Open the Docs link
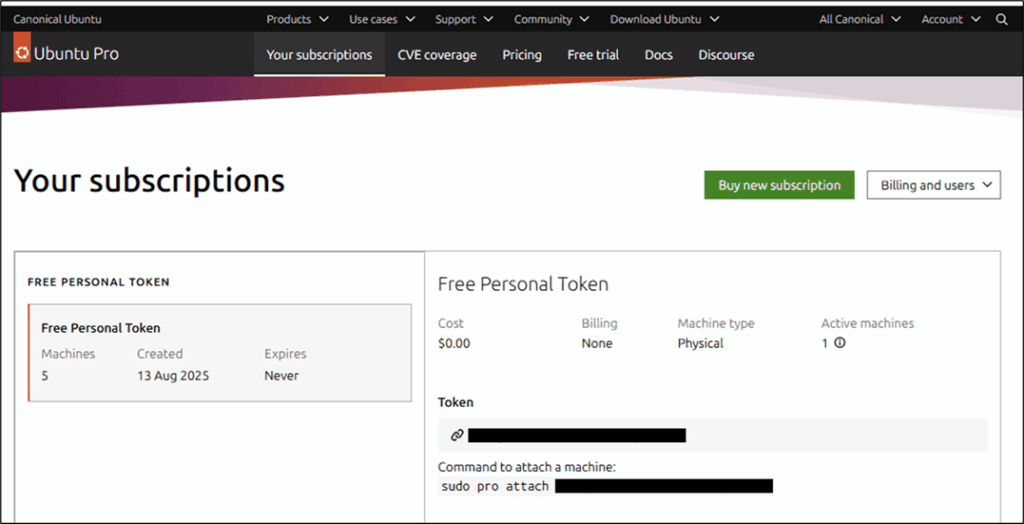 pos(658,55)
